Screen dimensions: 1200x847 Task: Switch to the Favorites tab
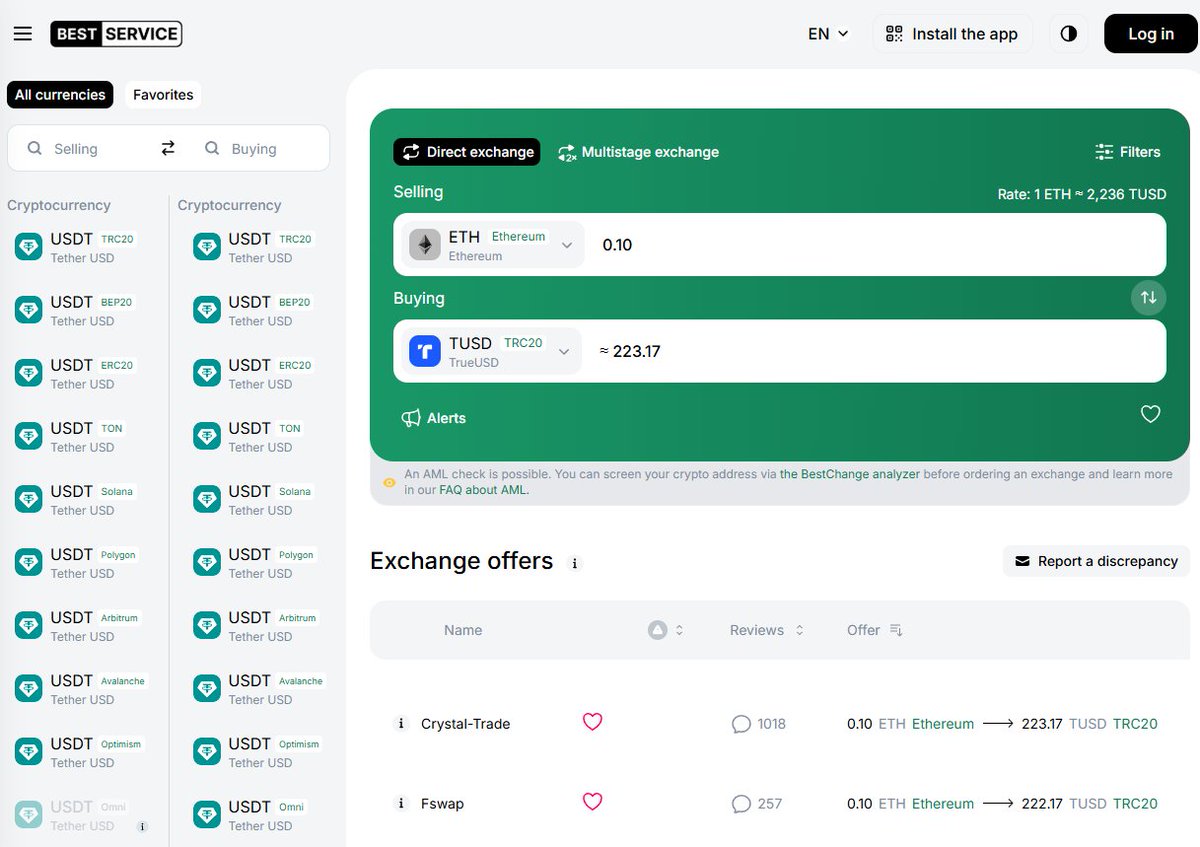point(163,95)
